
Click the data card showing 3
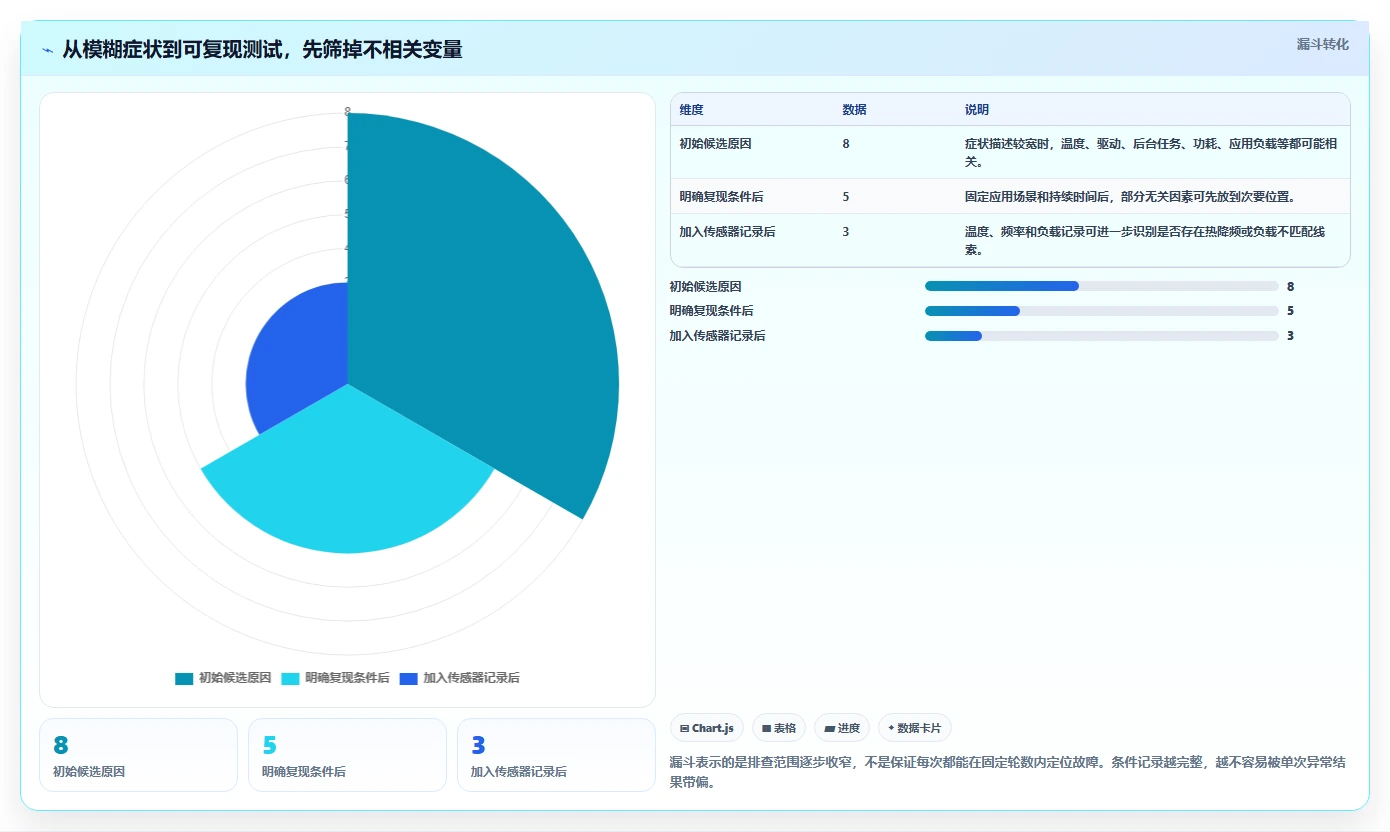pyautogui.click(x=556, y=755)
